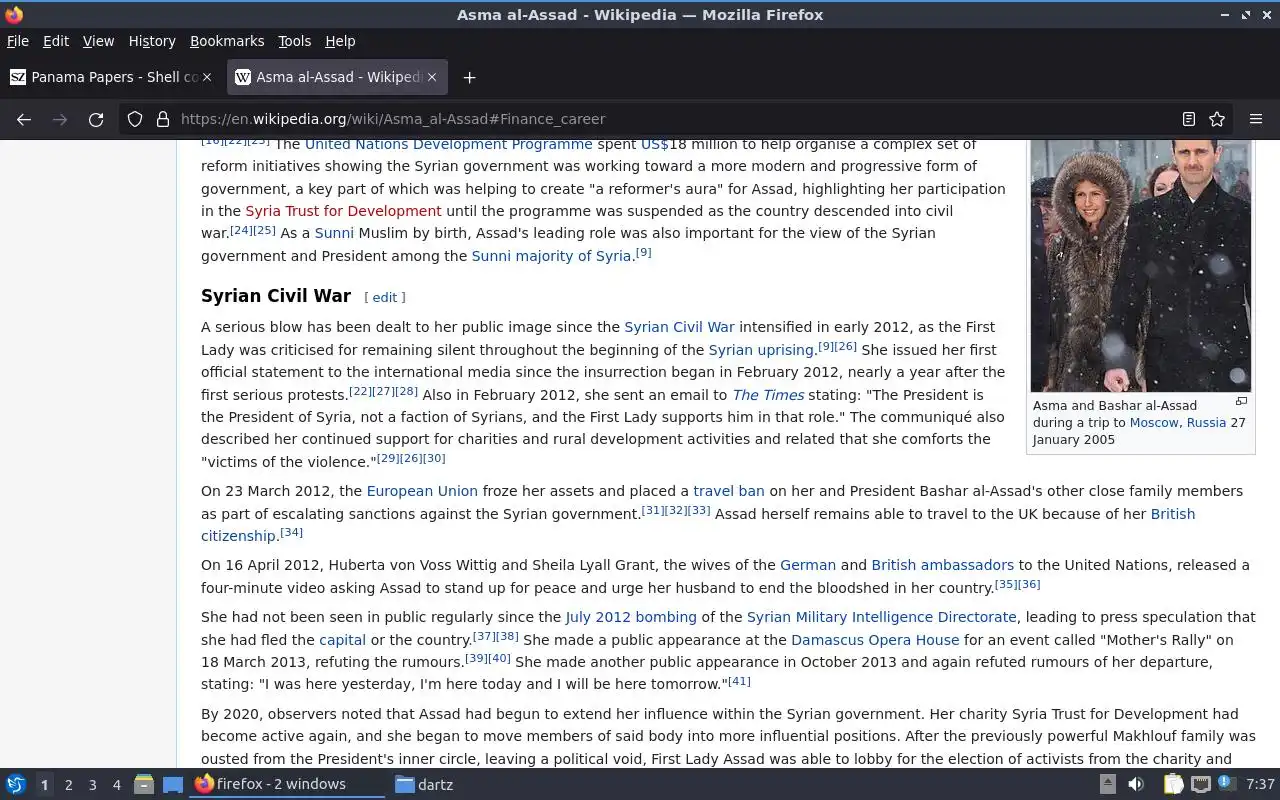
Task: Open European Union link
Action: click(x=422, y=491)
